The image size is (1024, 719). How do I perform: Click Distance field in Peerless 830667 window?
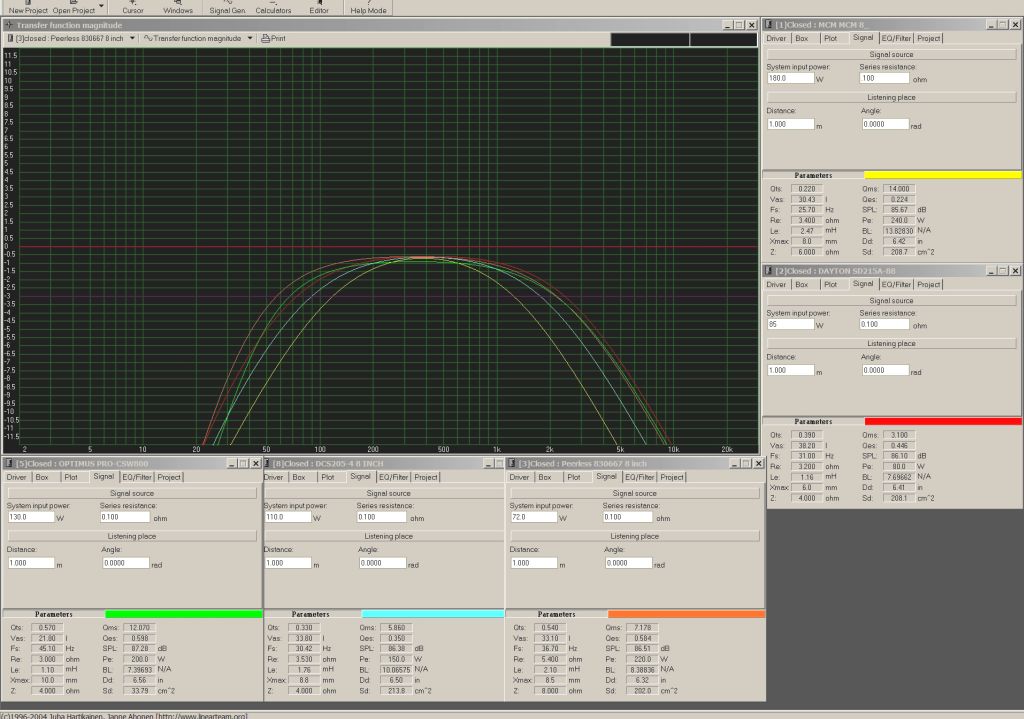coord(534,563)
